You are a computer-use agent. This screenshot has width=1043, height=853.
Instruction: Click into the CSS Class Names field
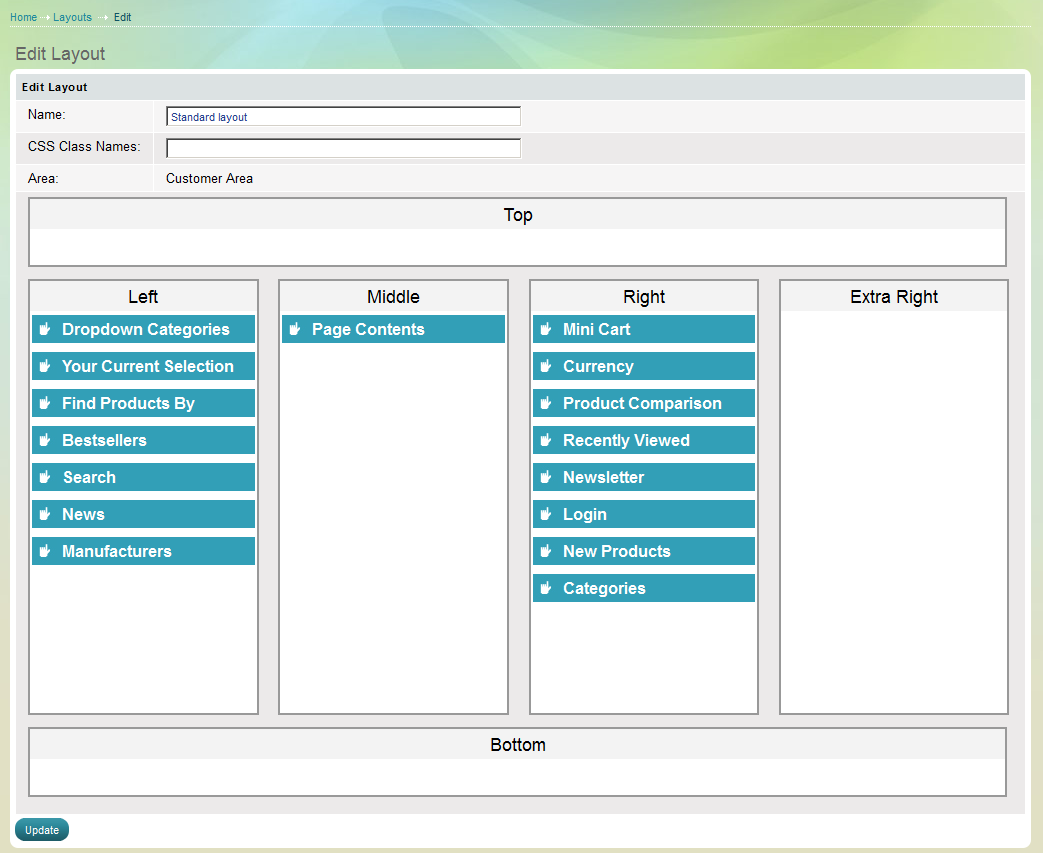pyautogui.click(x=343, y=148)
